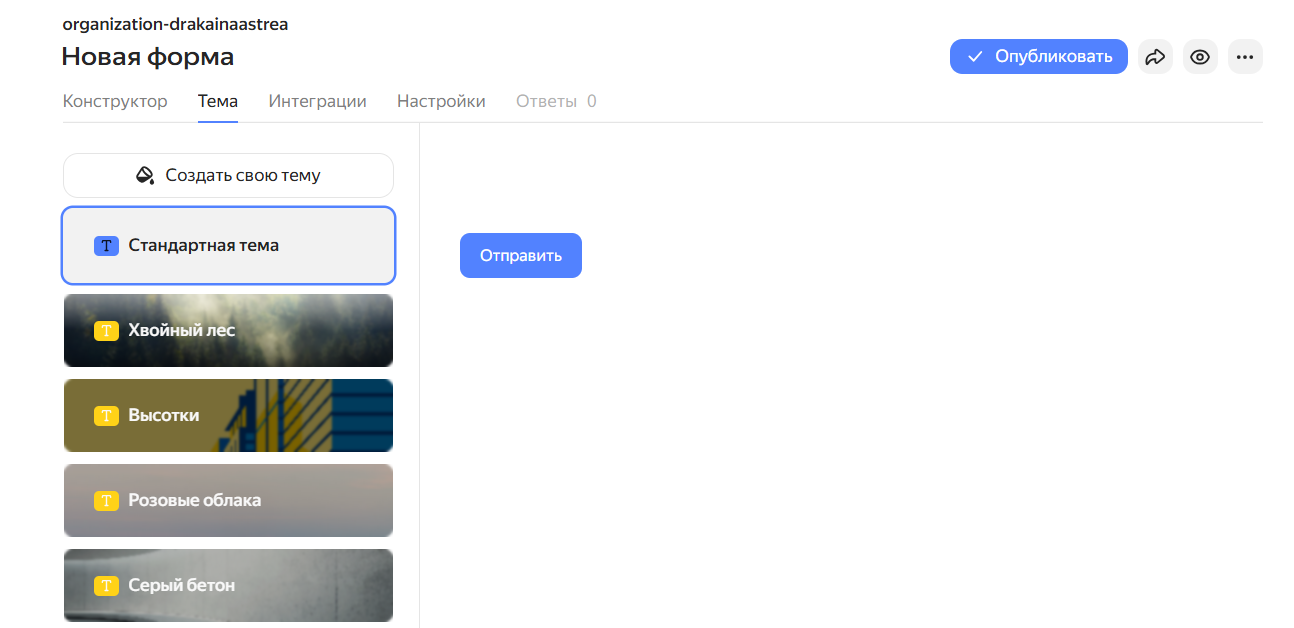
Task: Choose the Розовые облака theme
Action: click(228, 501)
